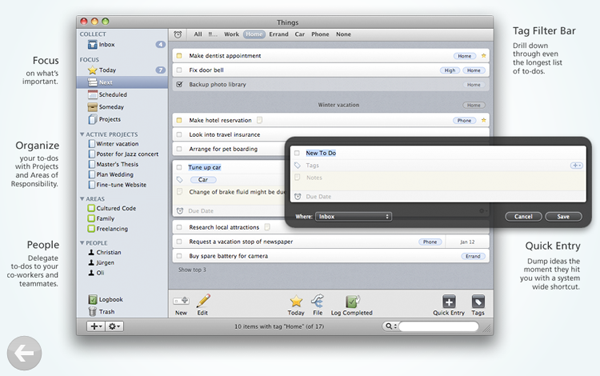Open the Logbook icon
Viewport: 600px width, 376px height.
(x=92, y=299)
